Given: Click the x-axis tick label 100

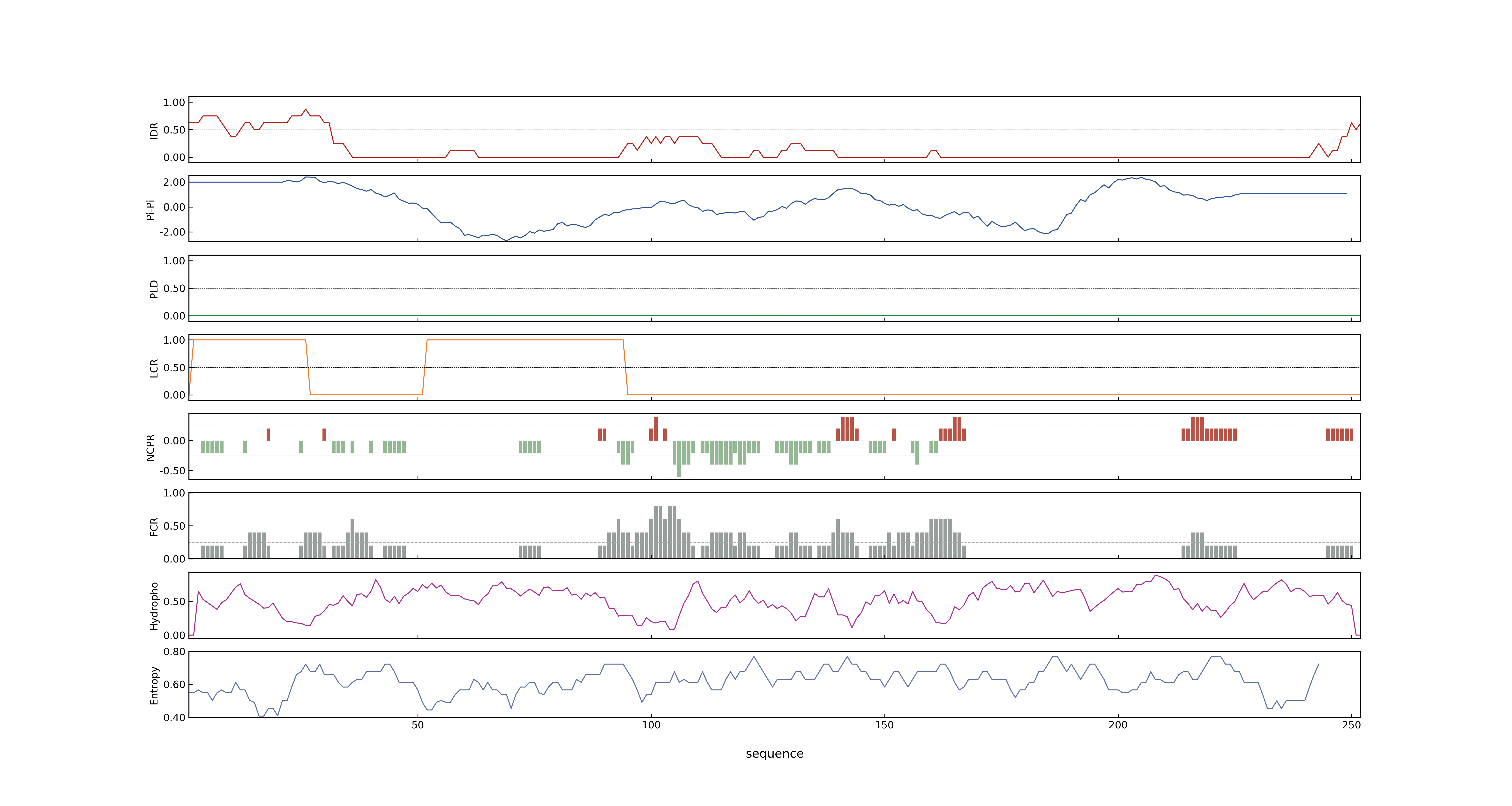Looking at the screenshot, I should [x=651, y=725].
